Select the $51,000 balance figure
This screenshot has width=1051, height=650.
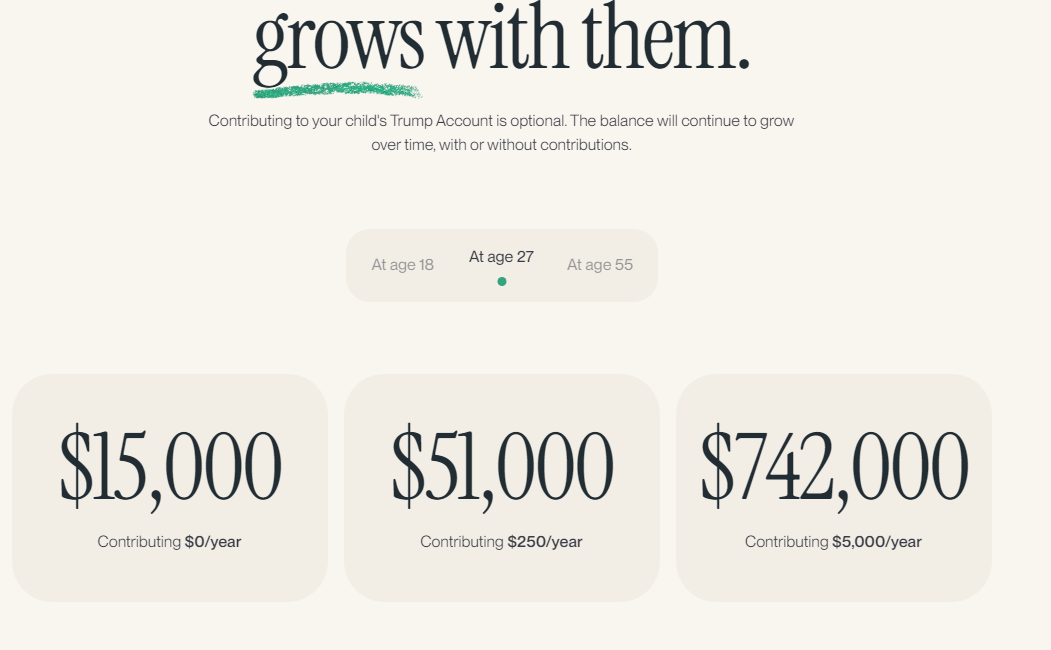[x=502, y=467]
